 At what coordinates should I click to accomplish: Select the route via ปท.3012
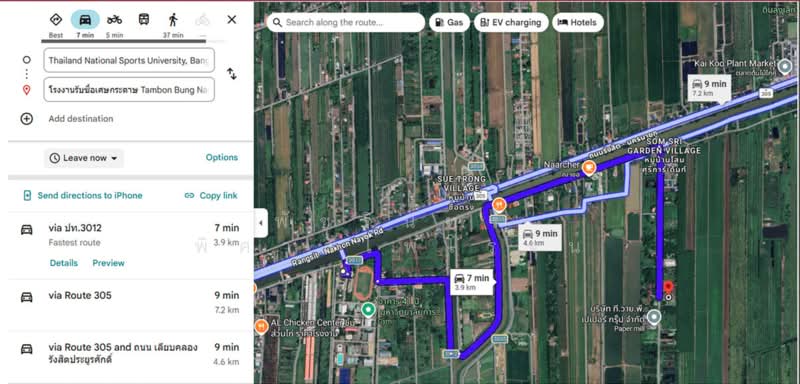tap(131, 245)
